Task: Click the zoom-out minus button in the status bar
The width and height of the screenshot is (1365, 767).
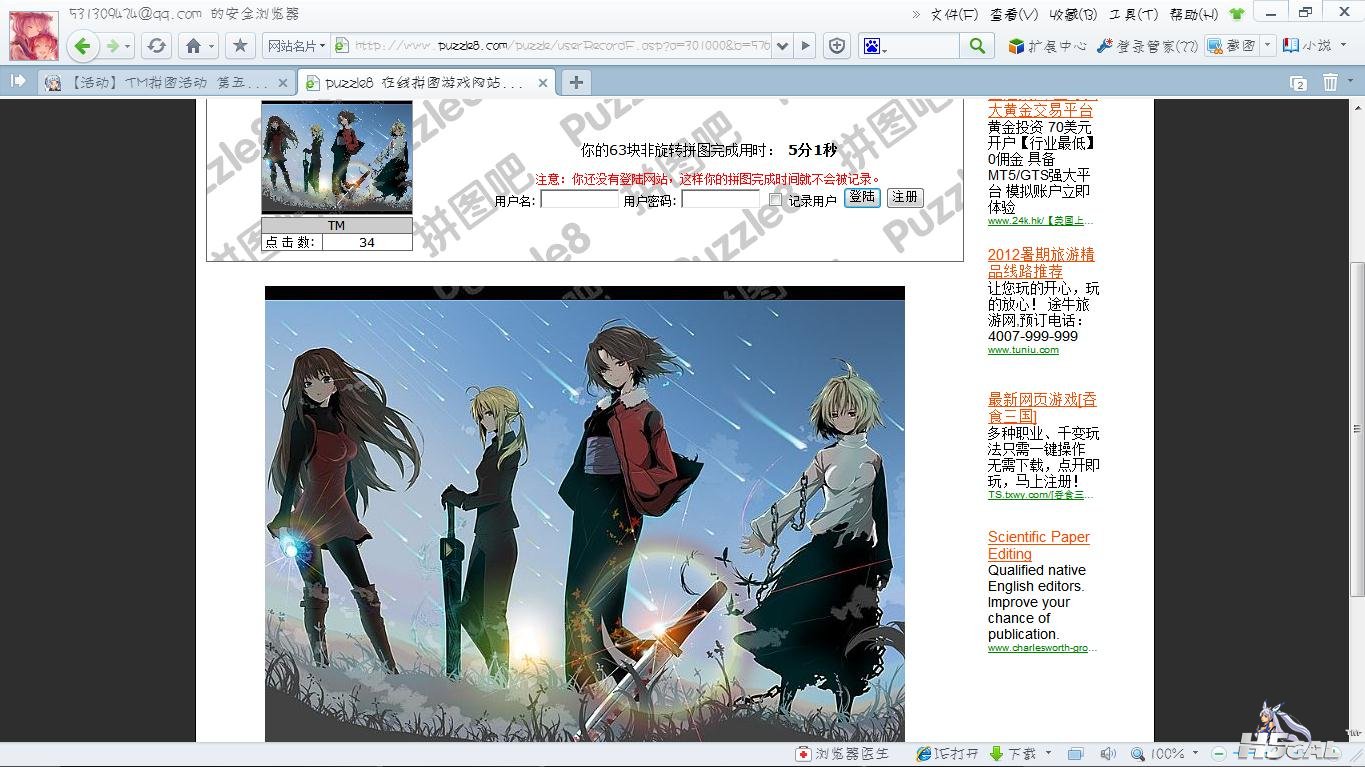Action: [x=1218, y=753]
